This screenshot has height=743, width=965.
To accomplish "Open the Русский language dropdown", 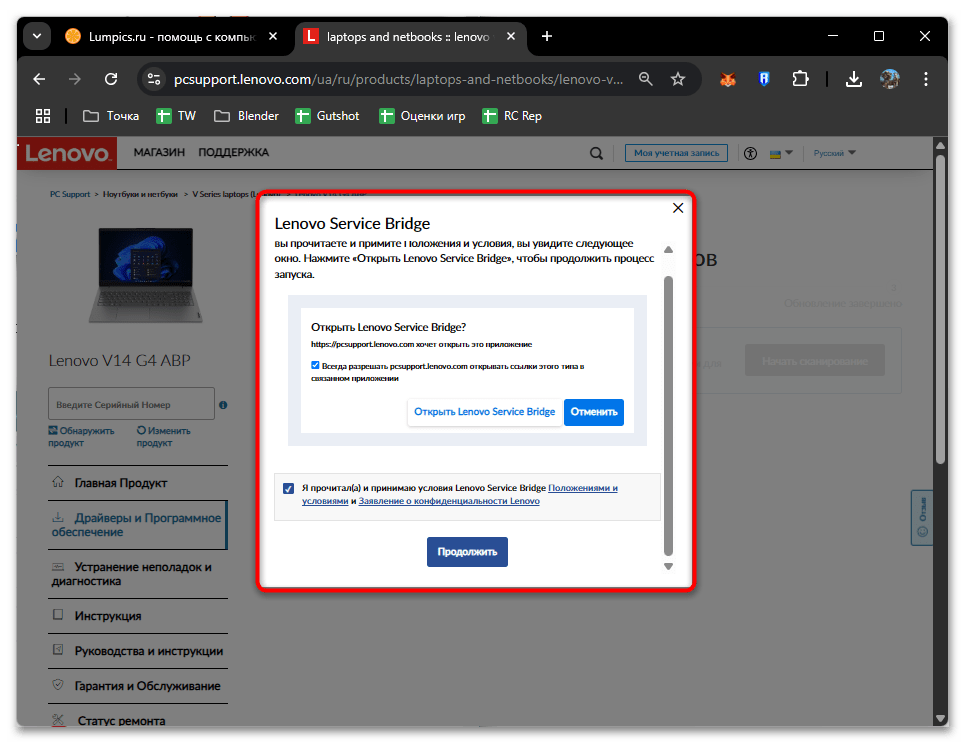I will pyautogui.click(x=834, y=153).
